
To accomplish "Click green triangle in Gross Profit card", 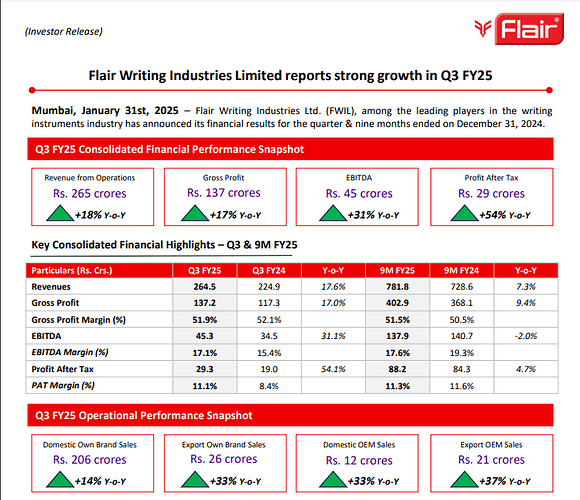I will click(x=195, y=213).
